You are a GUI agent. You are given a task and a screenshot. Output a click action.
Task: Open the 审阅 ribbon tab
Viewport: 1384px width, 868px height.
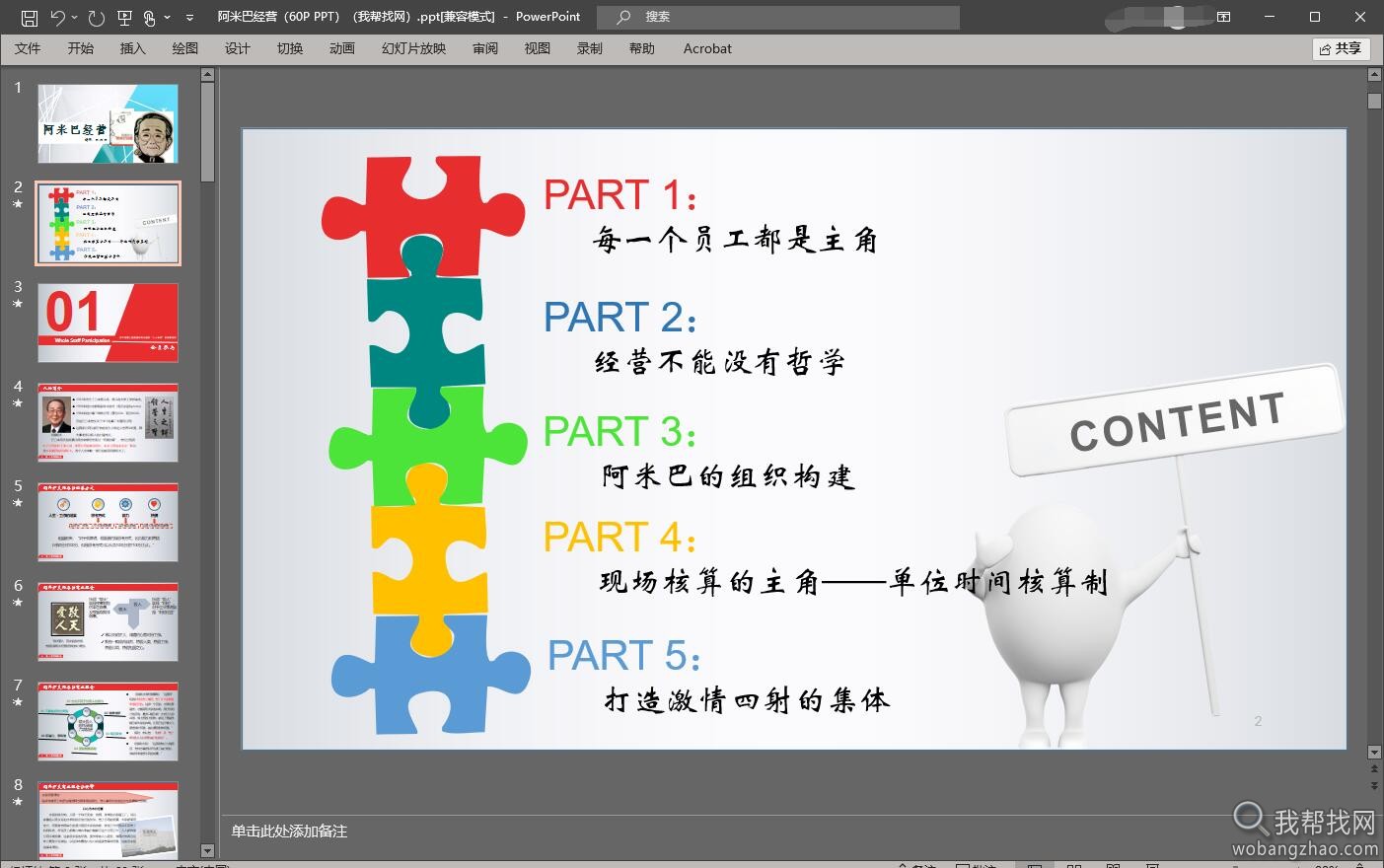pos(485,48)
